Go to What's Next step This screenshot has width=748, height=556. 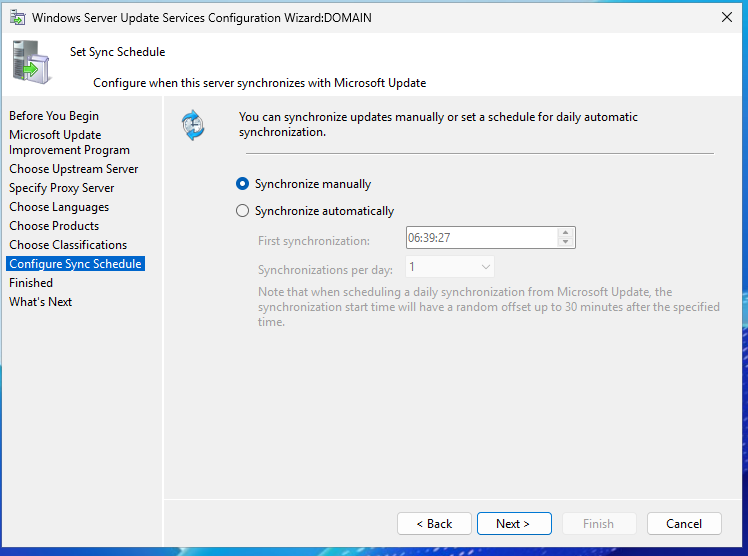(41, 302)
